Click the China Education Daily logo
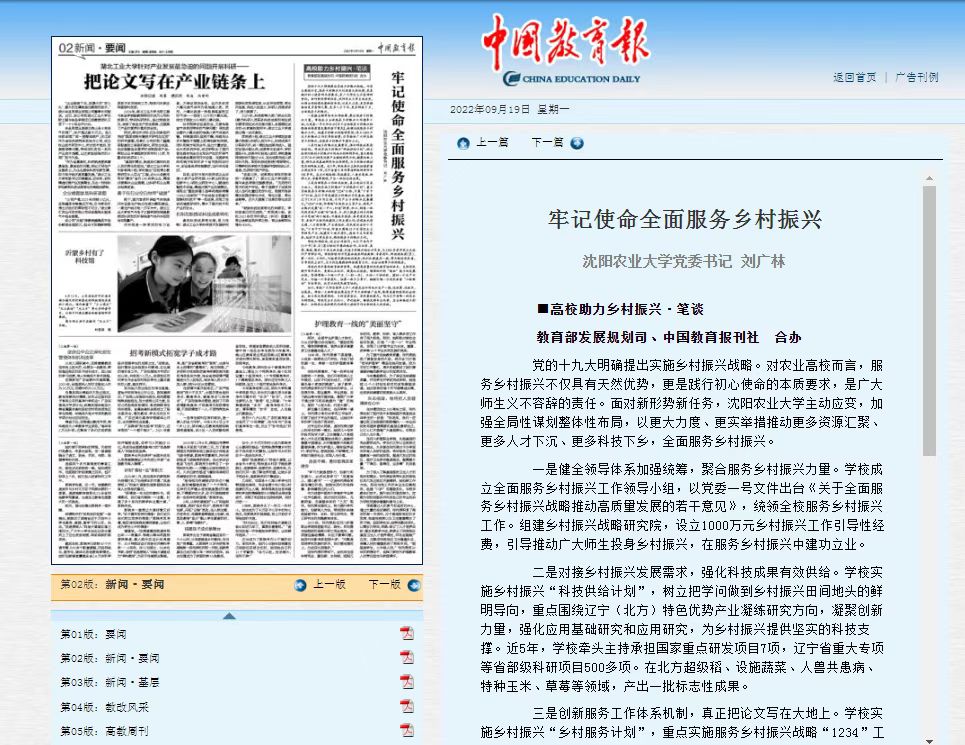 [566, 50]
